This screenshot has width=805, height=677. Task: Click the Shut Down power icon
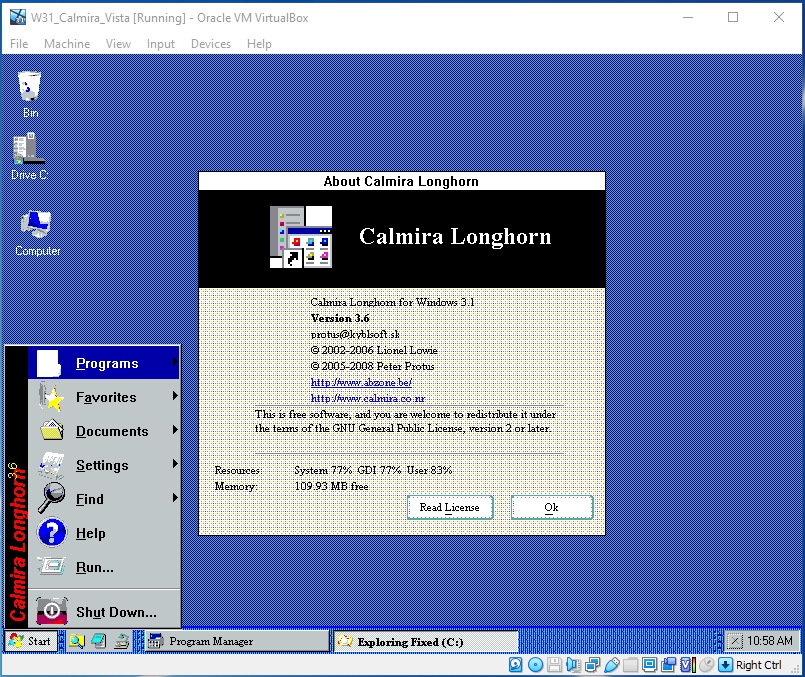coord(51,611)
